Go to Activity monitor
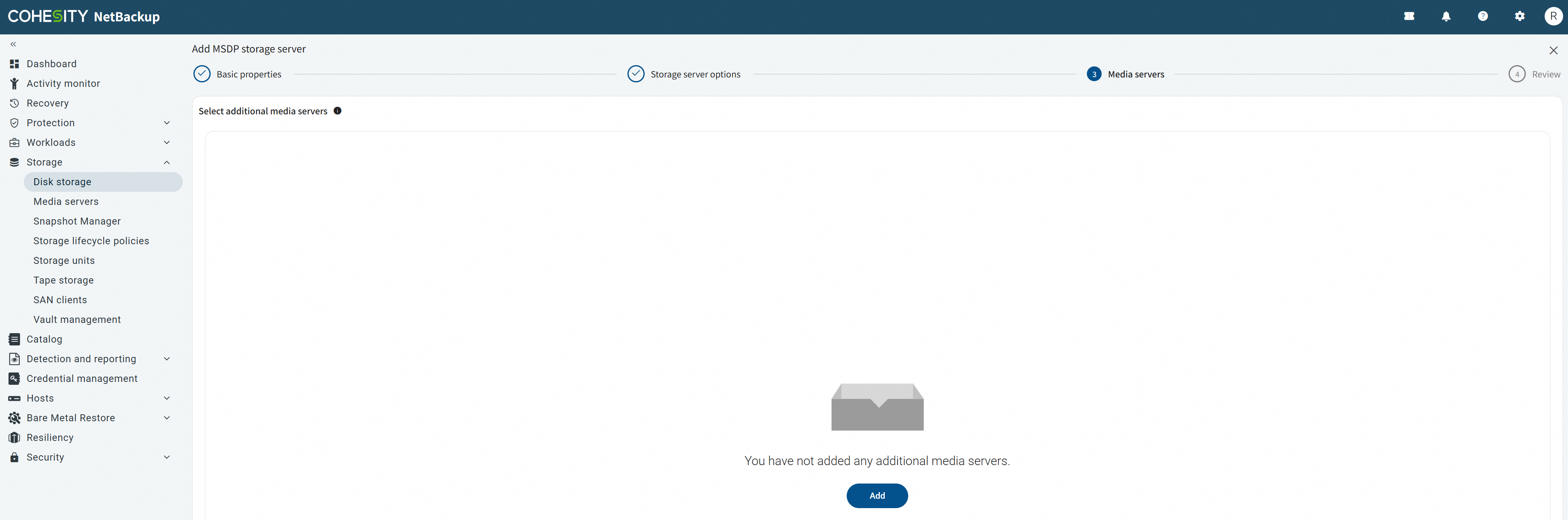 pyautogui.click(x=63, y=84)
